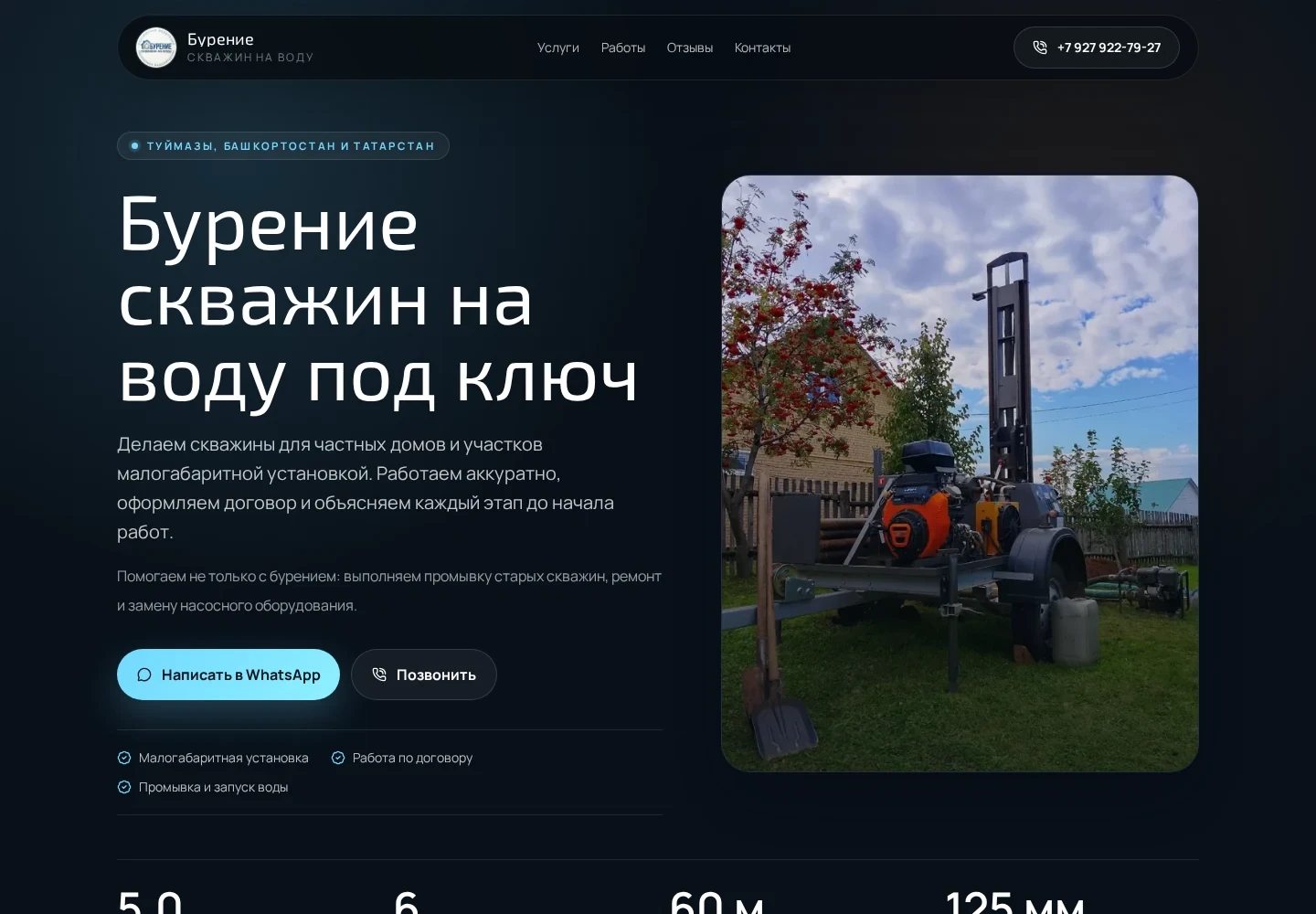Viewport: 1316px width, 914px height.
Task: Click the Туймазы, Башкортостан и Татарстан badge
Action: click(283, 146)
